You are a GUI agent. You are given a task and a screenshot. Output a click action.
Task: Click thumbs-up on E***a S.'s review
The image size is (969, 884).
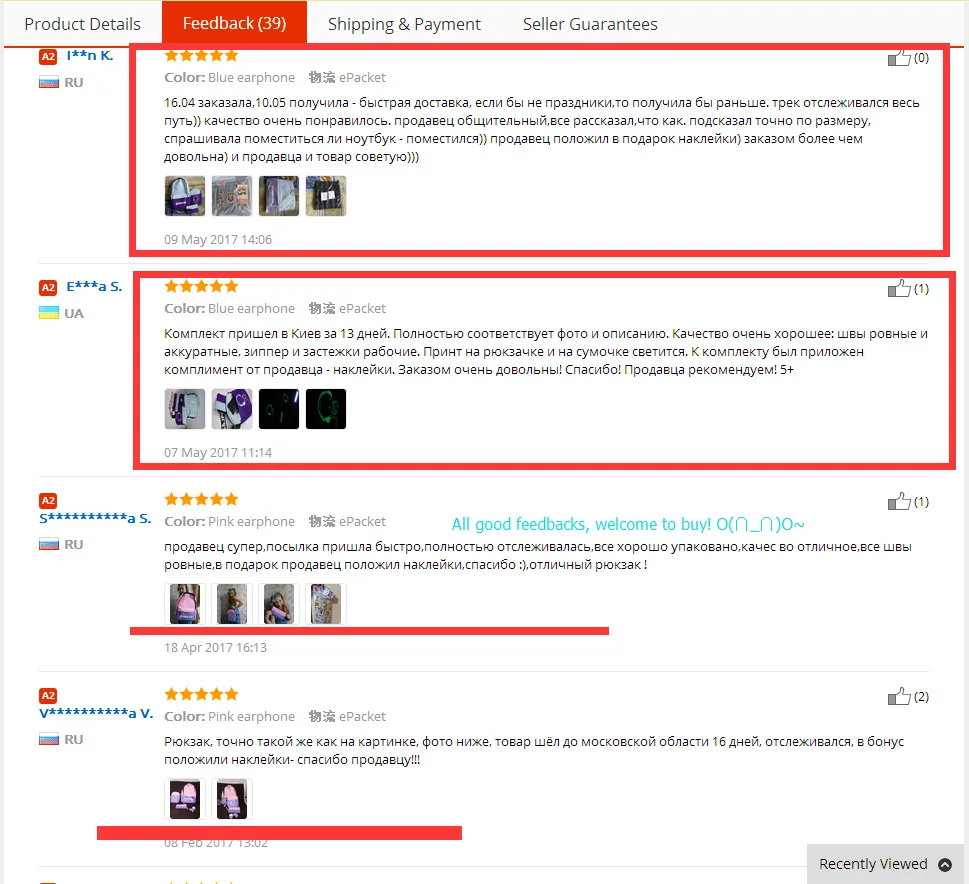point(899,289)
